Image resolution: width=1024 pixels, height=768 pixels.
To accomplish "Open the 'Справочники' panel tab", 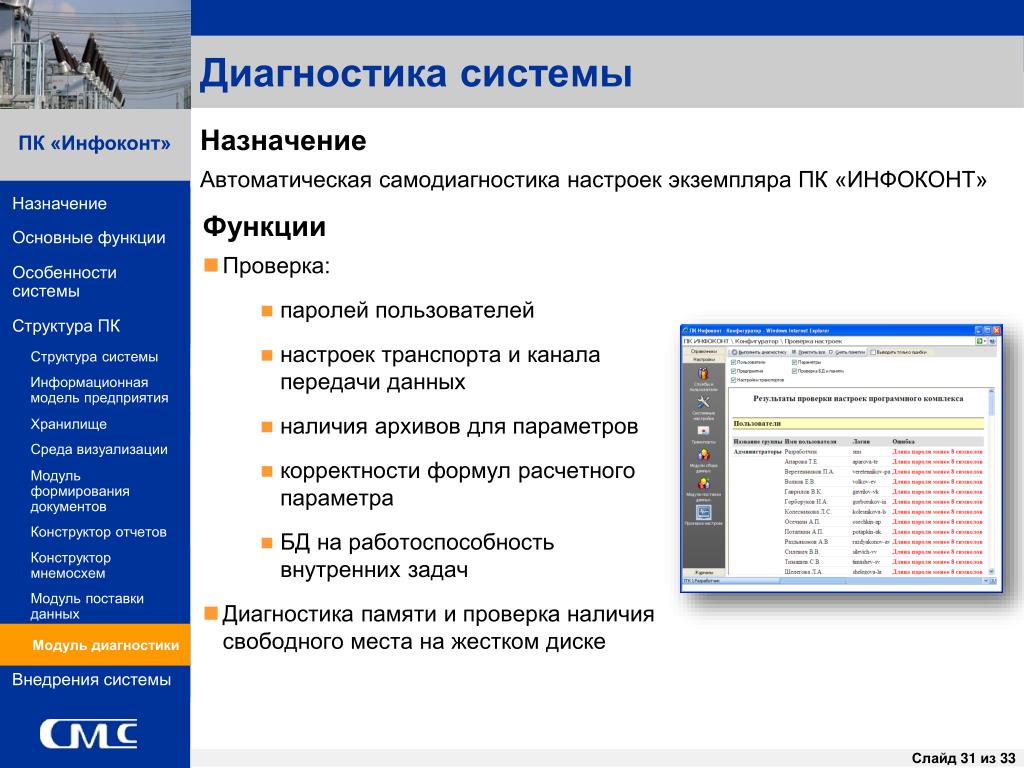I will (703, 351).
